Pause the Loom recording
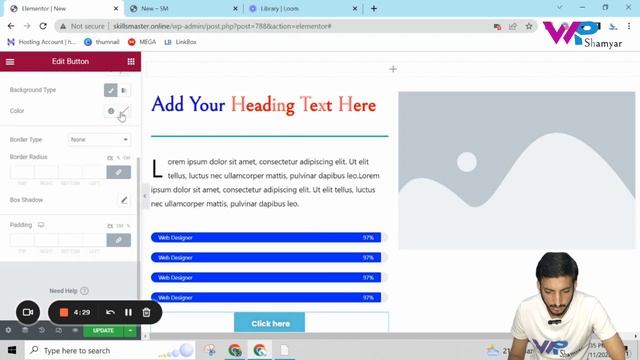 (128, 312)
